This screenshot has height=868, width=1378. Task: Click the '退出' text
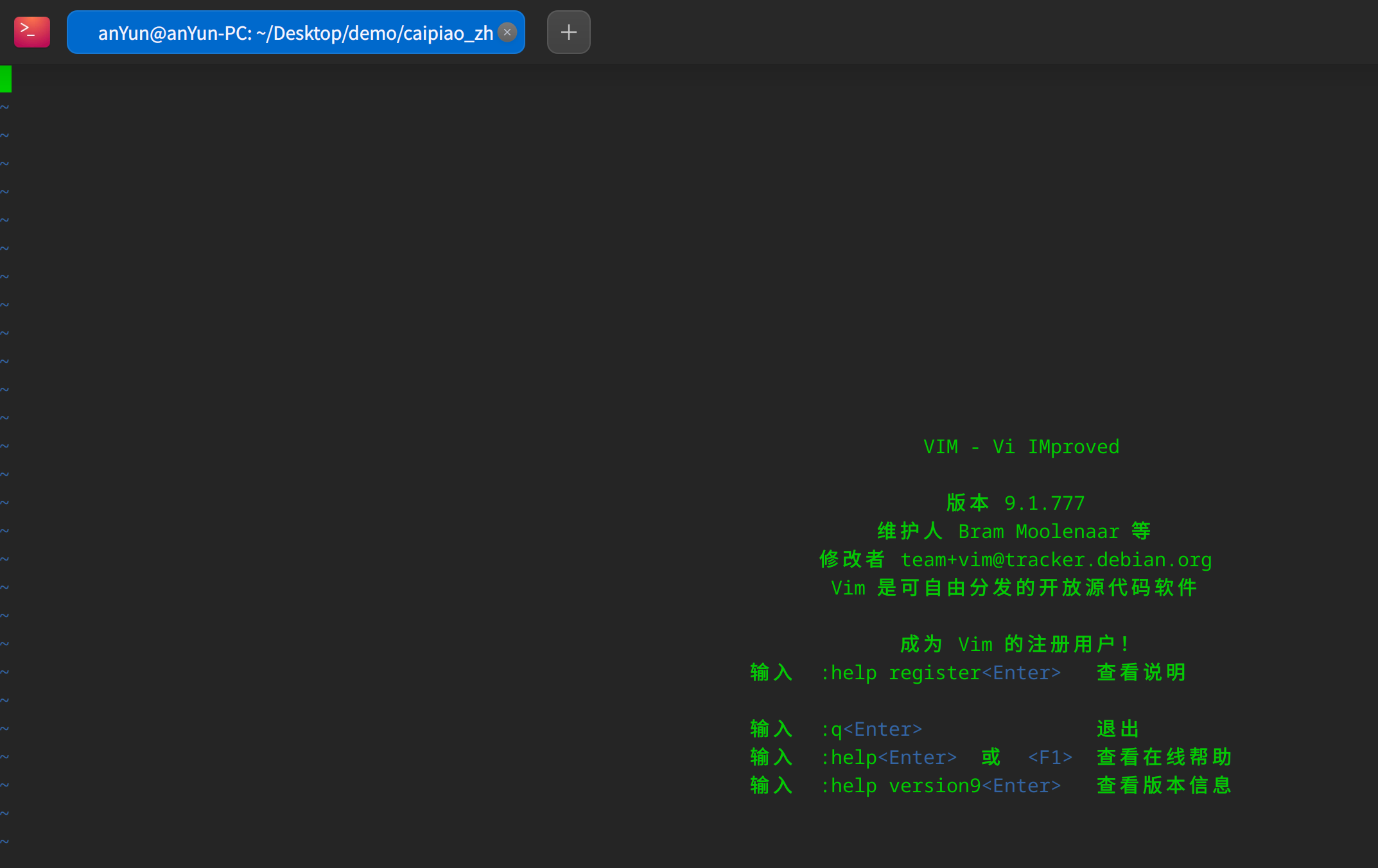[x=1118, y=729]
